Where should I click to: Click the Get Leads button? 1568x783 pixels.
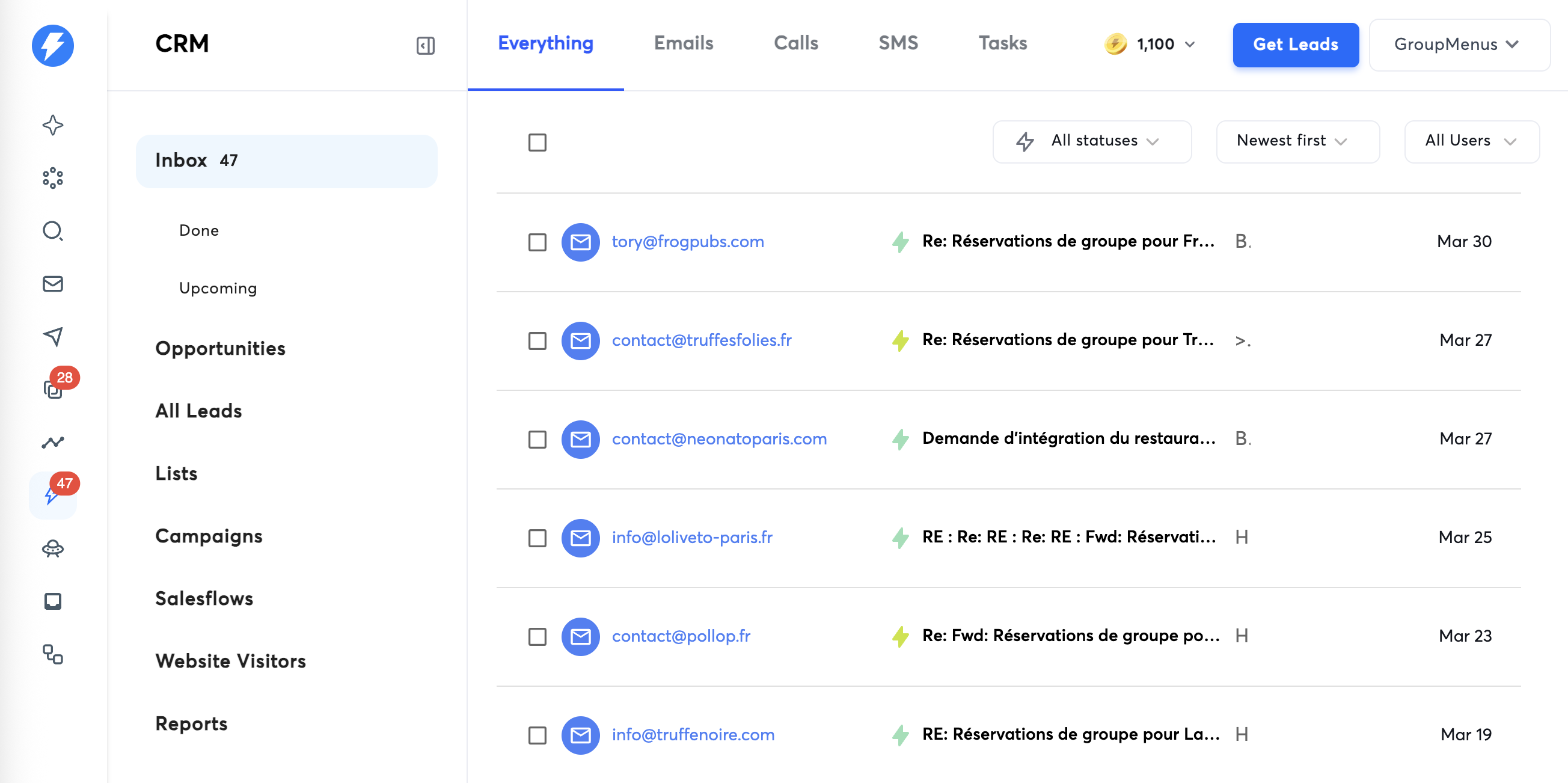click(x=1294, y=45)
